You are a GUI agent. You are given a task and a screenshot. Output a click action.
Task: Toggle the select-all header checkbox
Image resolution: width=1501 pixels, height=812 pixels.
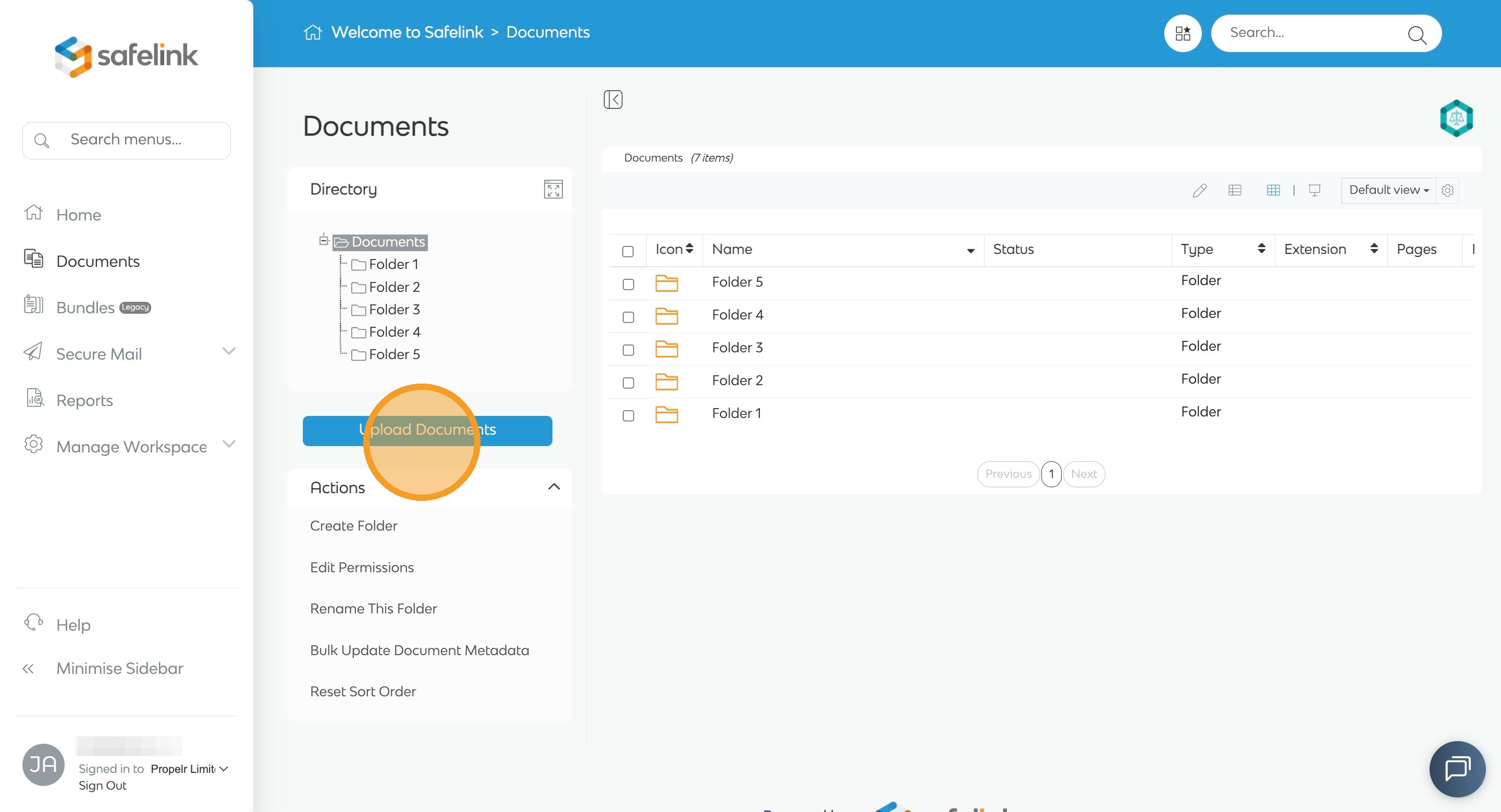coord(628,251)
